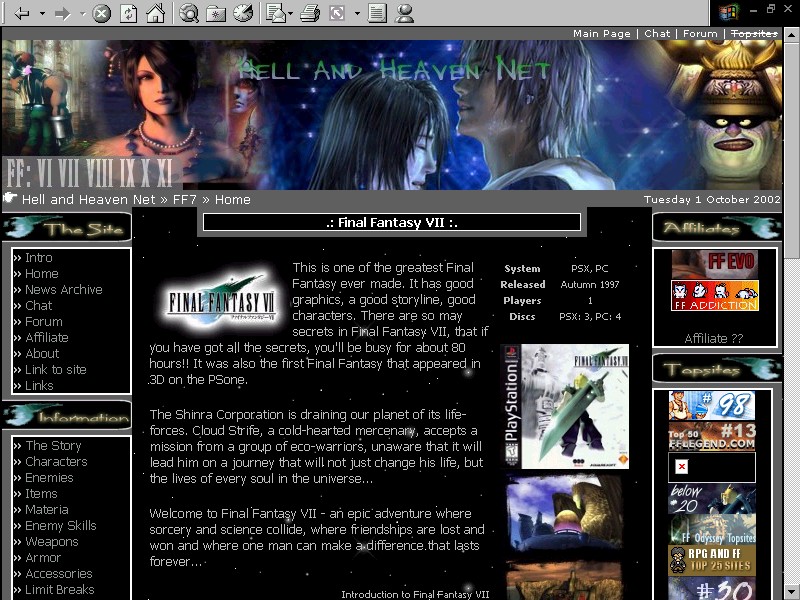Click the 'Autumn 1997' release value

coord(590,285)
